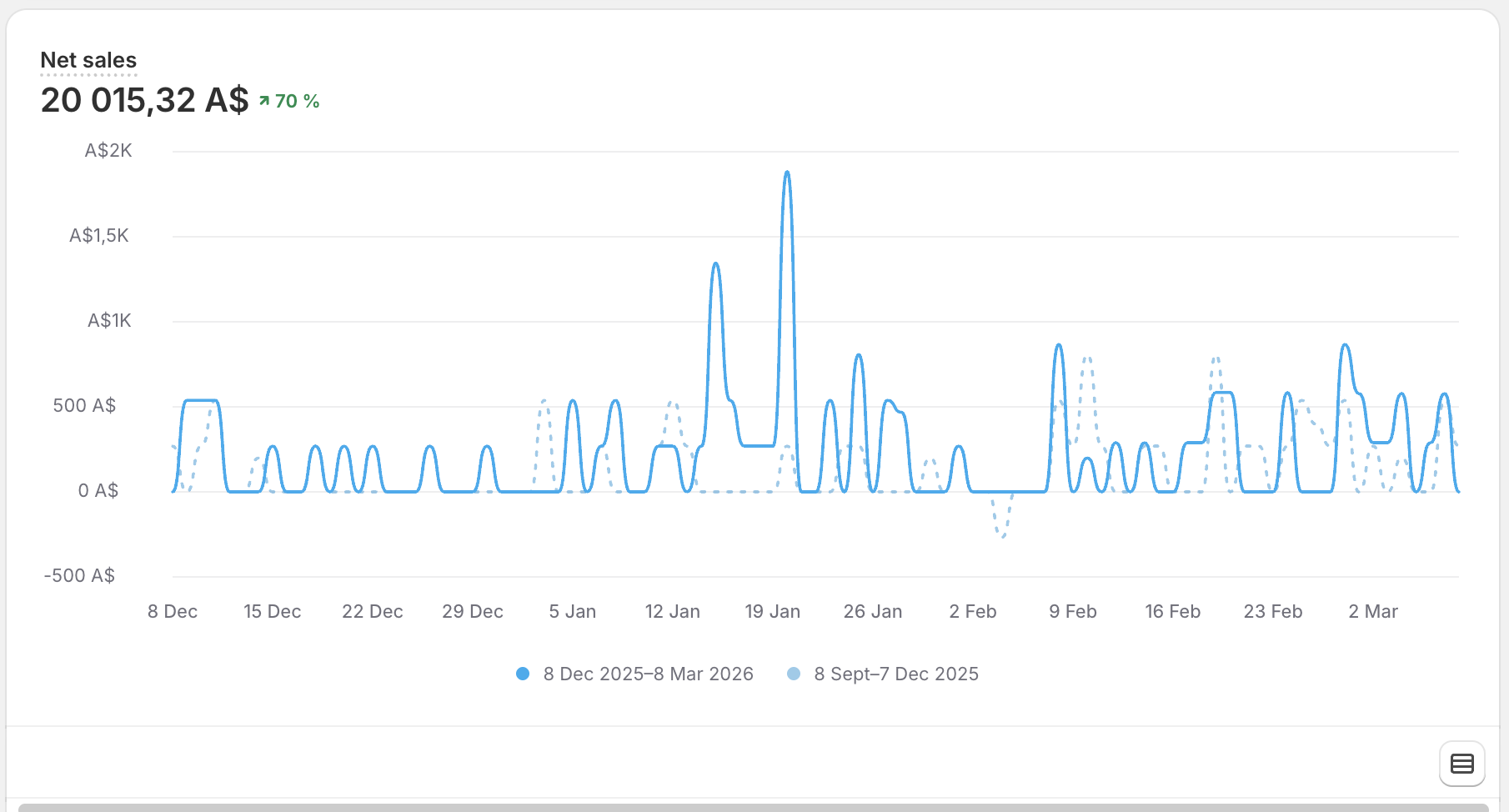Click the dip below zero near 2 Feb
Viewport: 1509px width, 812px height.
click(x=1004, y=534)
